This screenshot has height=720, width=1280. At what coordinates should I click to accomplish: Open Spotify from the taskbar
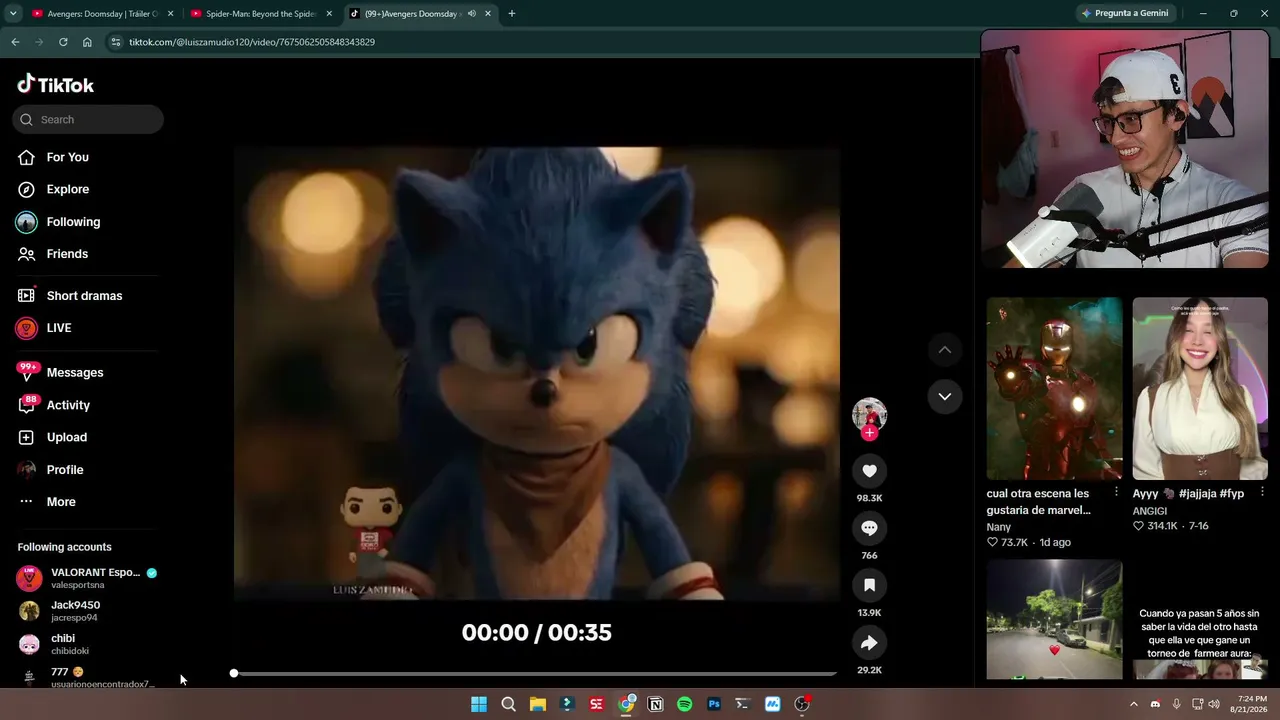click(685, 704)
